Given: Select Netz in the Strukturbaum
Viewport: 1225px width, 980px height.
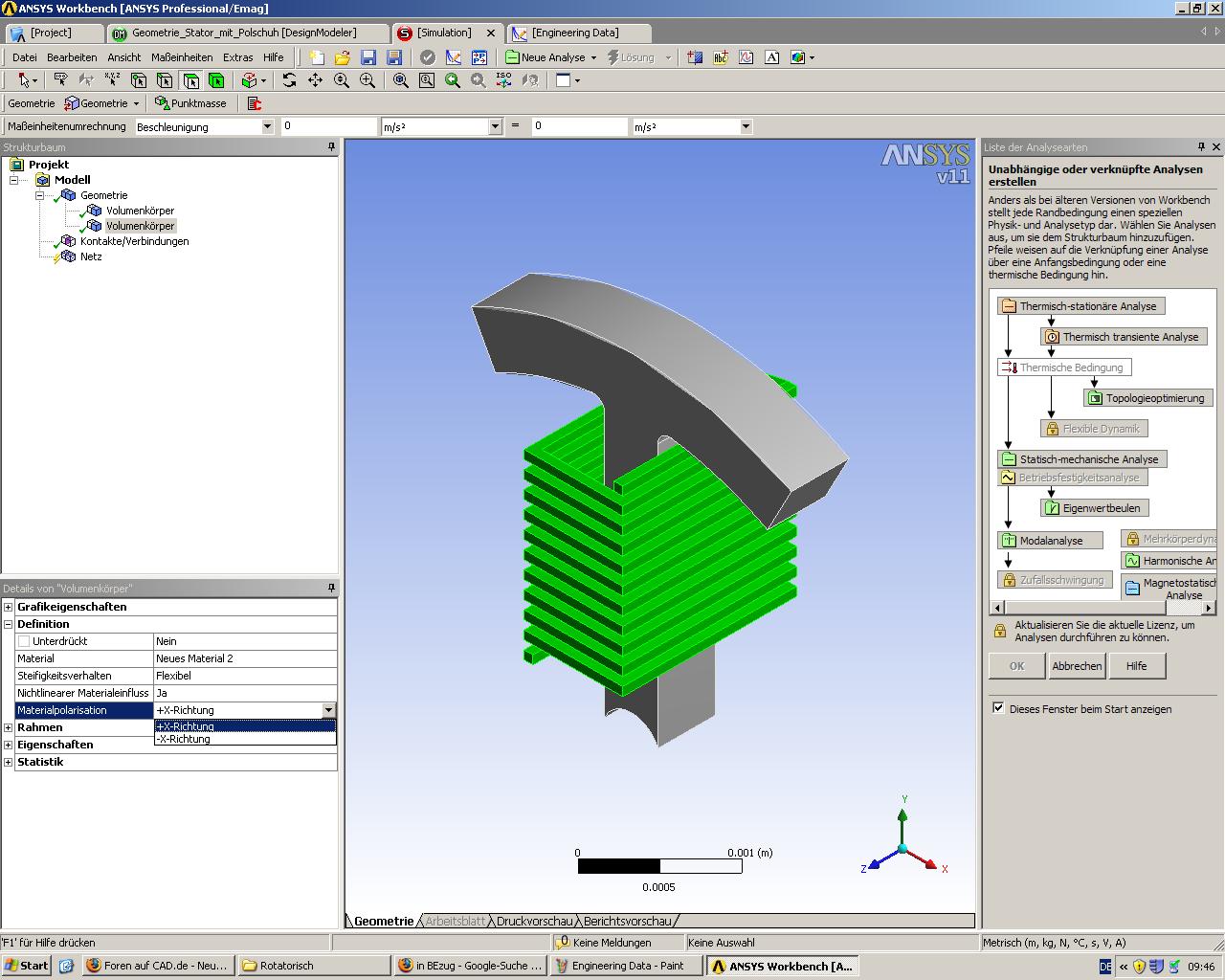Looking at the screenshot, I should tap(91, 256).
